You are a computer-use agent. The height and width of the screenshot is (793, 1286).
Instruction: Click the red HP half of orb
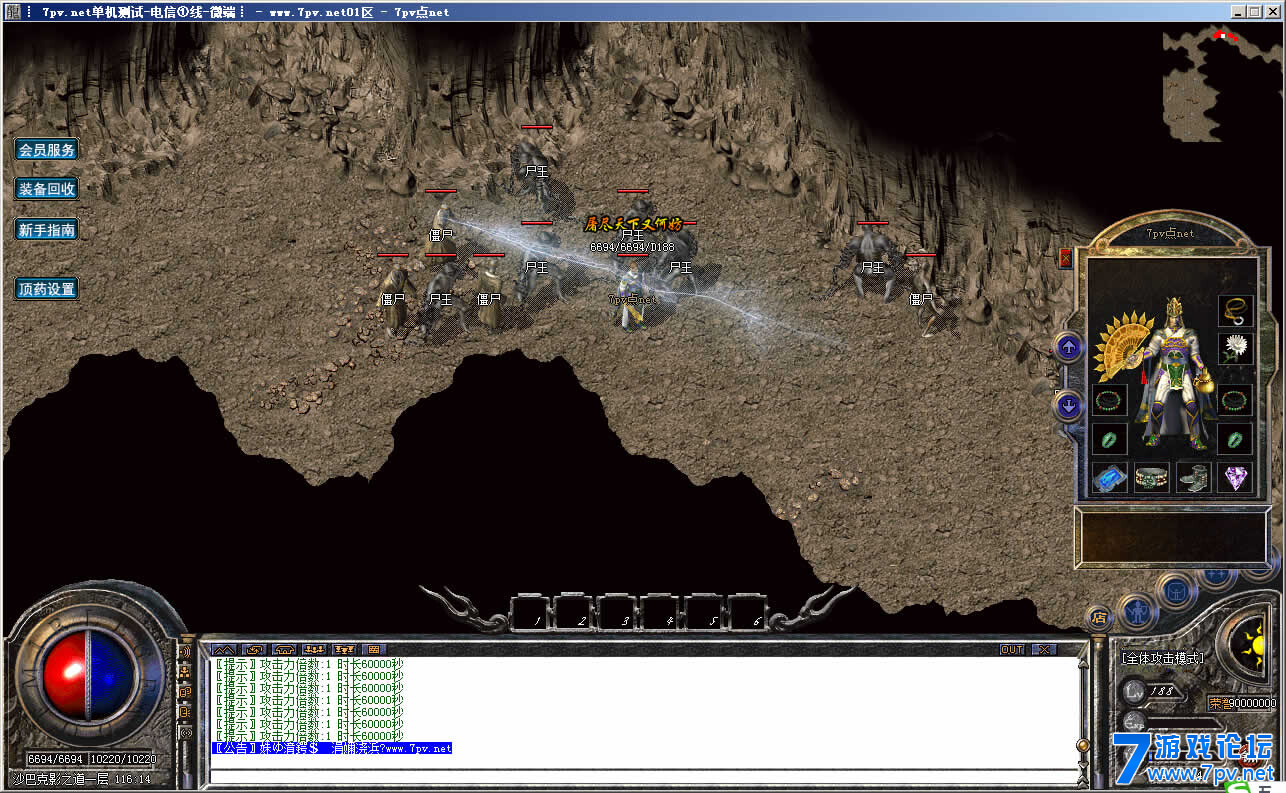point(66,675)
